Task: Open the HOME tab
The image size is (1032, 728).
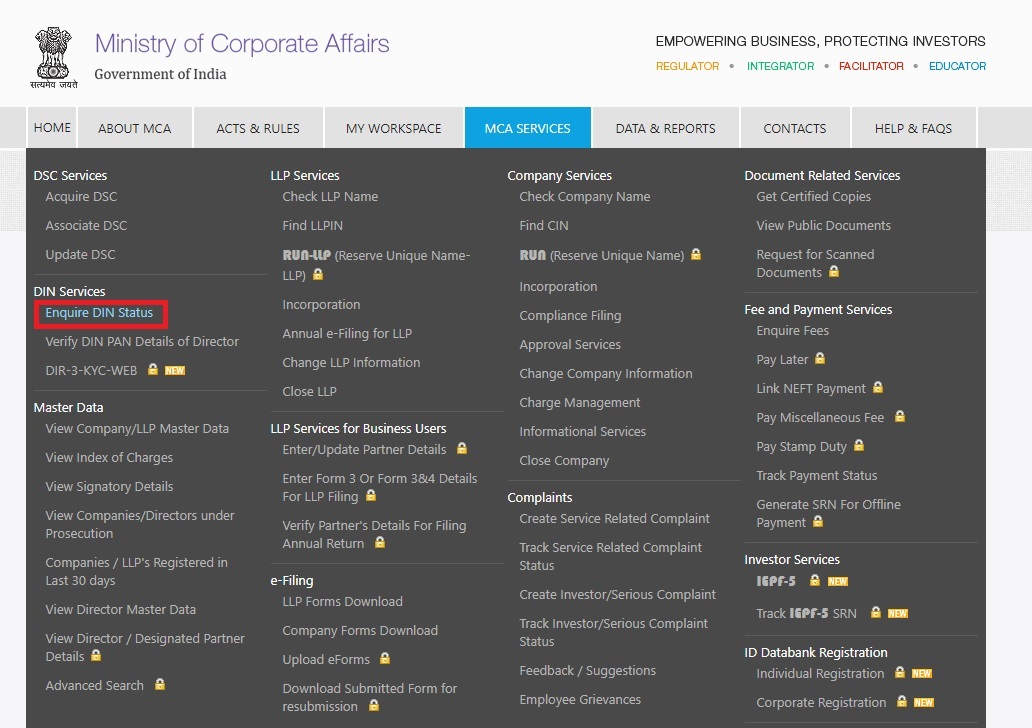Action: point(52,128)
